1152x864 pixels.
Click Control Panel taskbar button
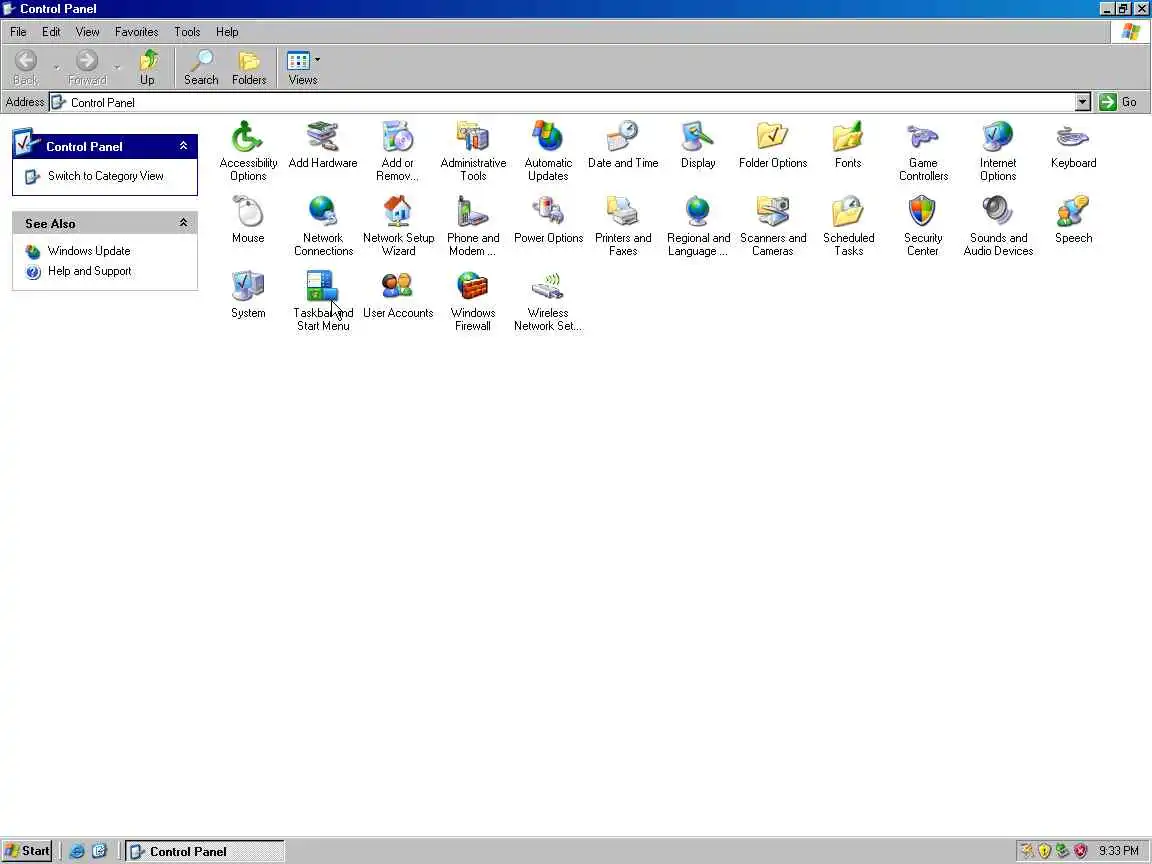204,851
